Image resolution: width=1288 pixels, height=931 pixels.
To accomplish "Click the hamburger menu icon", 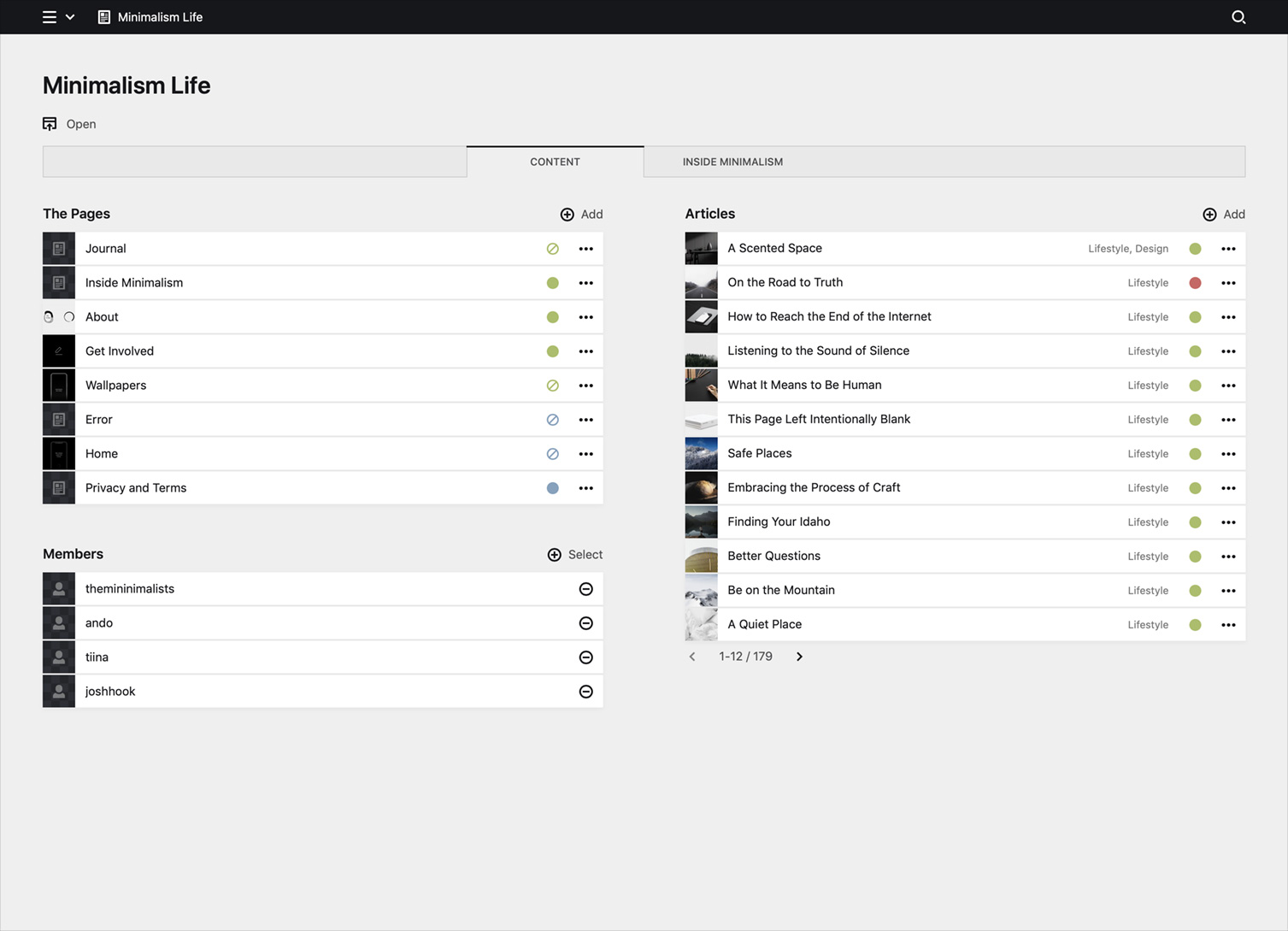I will coord(50,16).
